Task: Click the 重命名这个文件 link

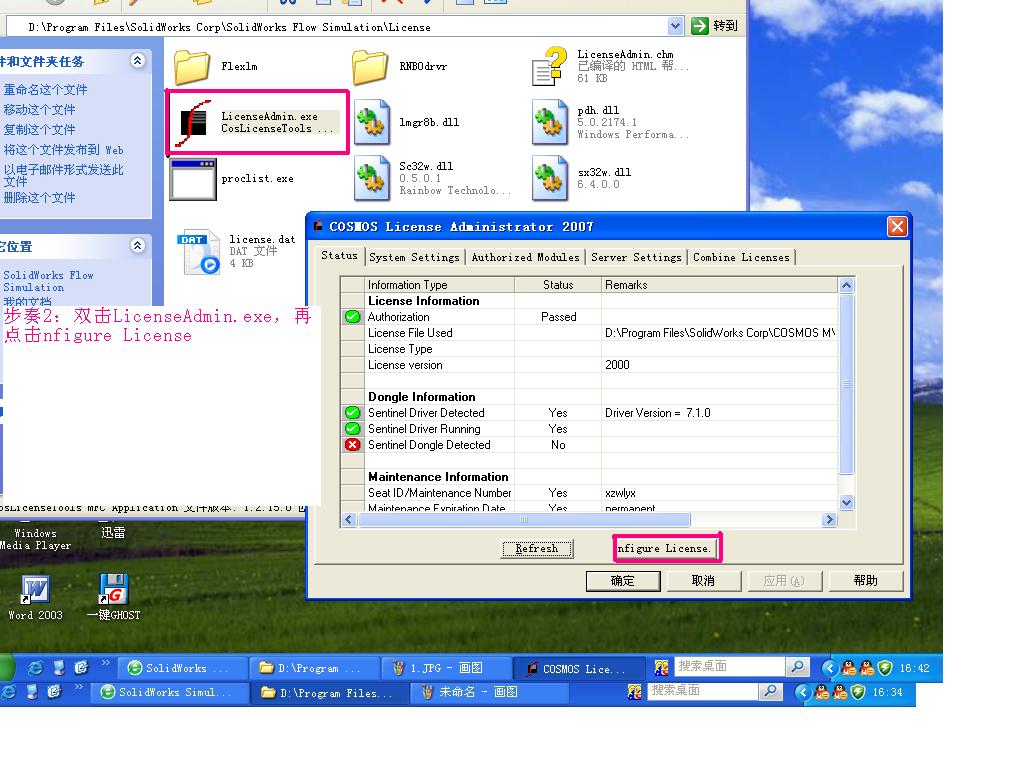Action: point(45,89)
